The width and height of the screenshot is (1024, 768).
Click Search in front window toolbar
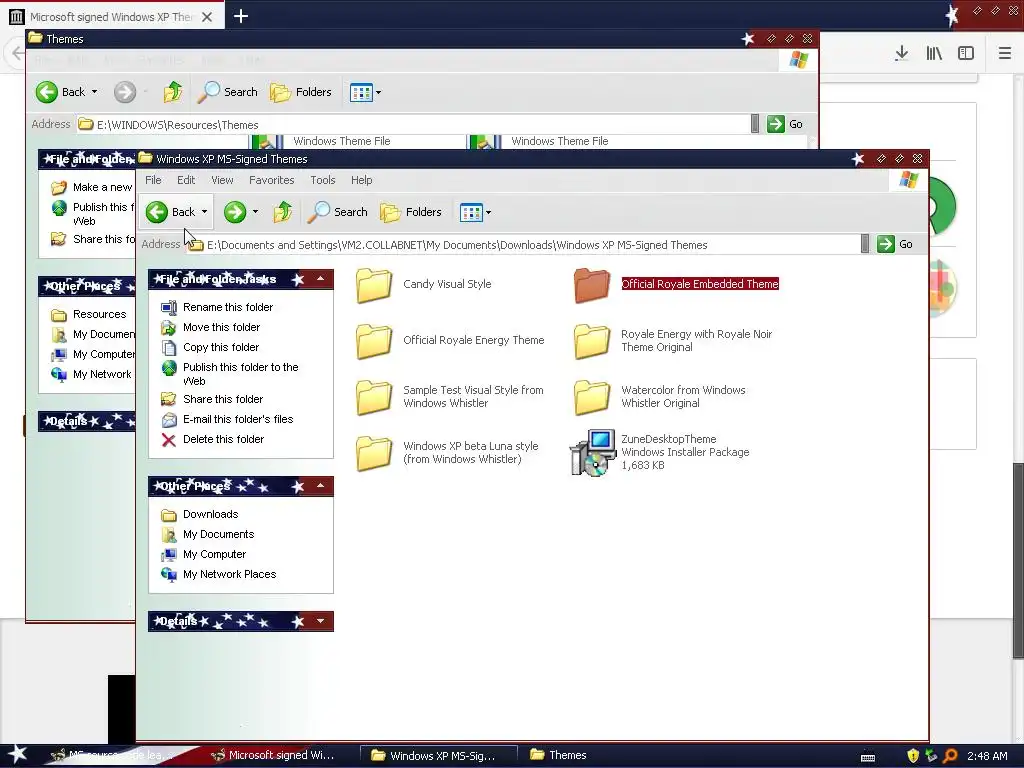click(x=338, y=212)
